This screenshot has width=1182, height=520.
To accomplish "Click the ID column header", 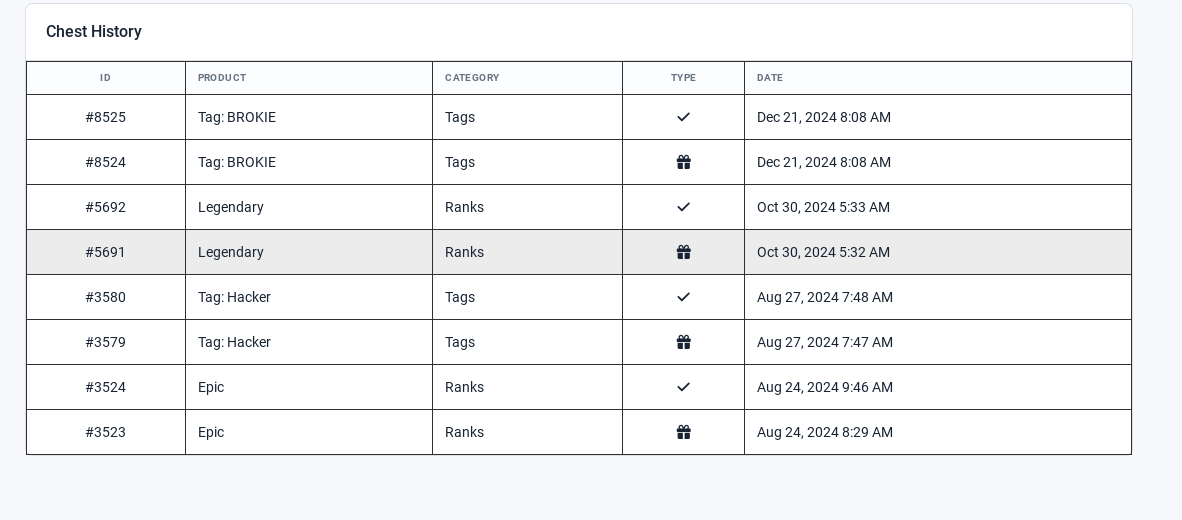I will [106, 78].
